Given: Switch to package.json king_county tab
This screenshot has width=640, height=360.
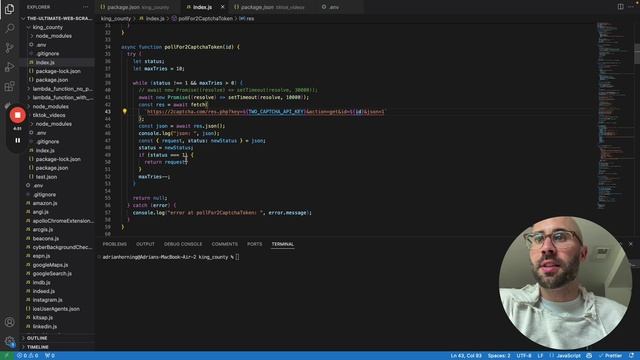Looking at the screenshot, I should (138, 7).
